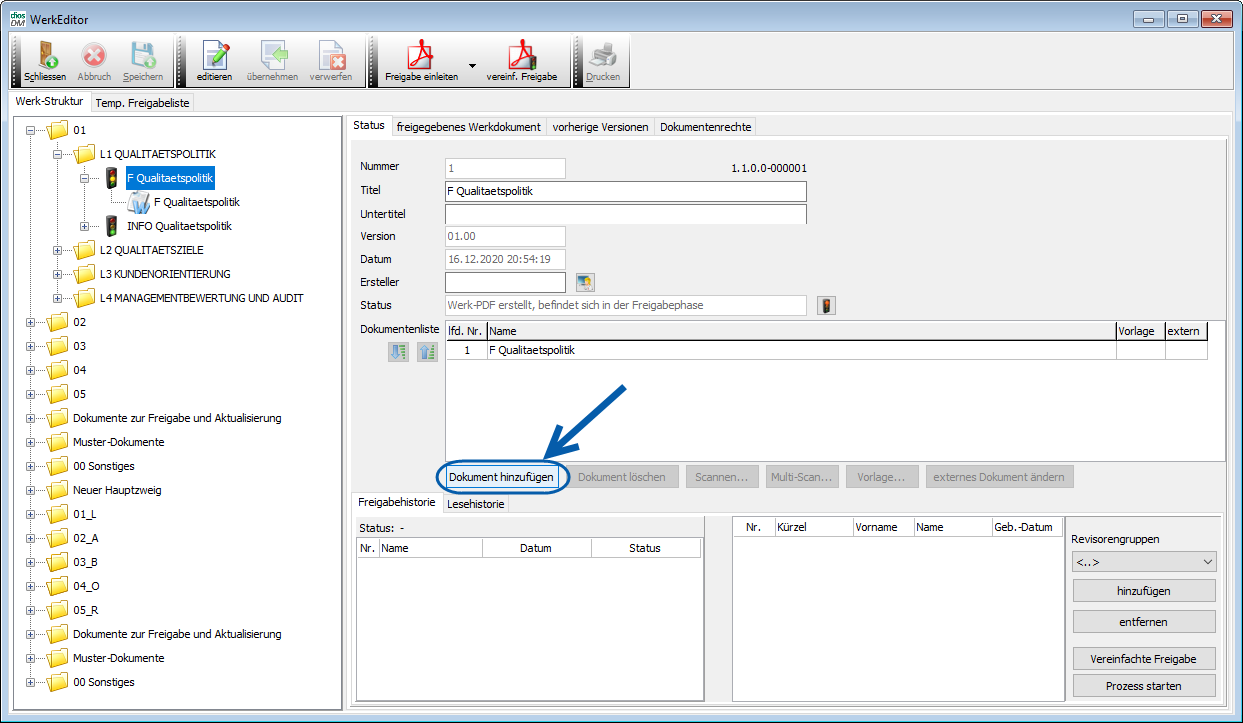
Task: Collapse the L1 QUALITAETSPOLITIK folder
Action: tap(58, 154)
